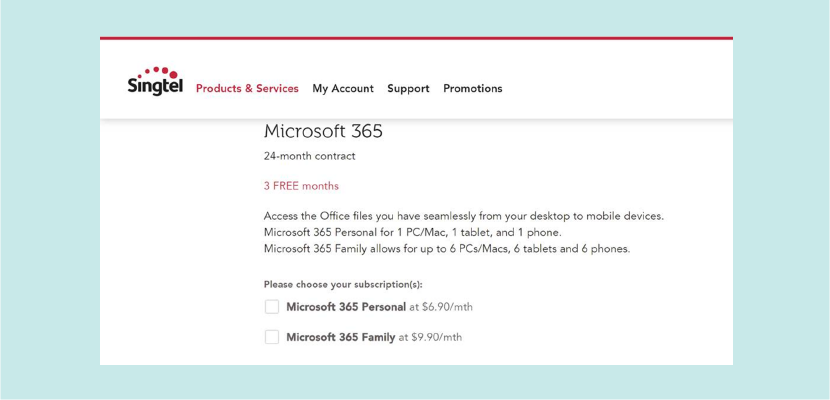Screen dimensions: 830x400
Task: Enable the Microsoft 365 Family checkbox
Action: [x=272, y=337]
